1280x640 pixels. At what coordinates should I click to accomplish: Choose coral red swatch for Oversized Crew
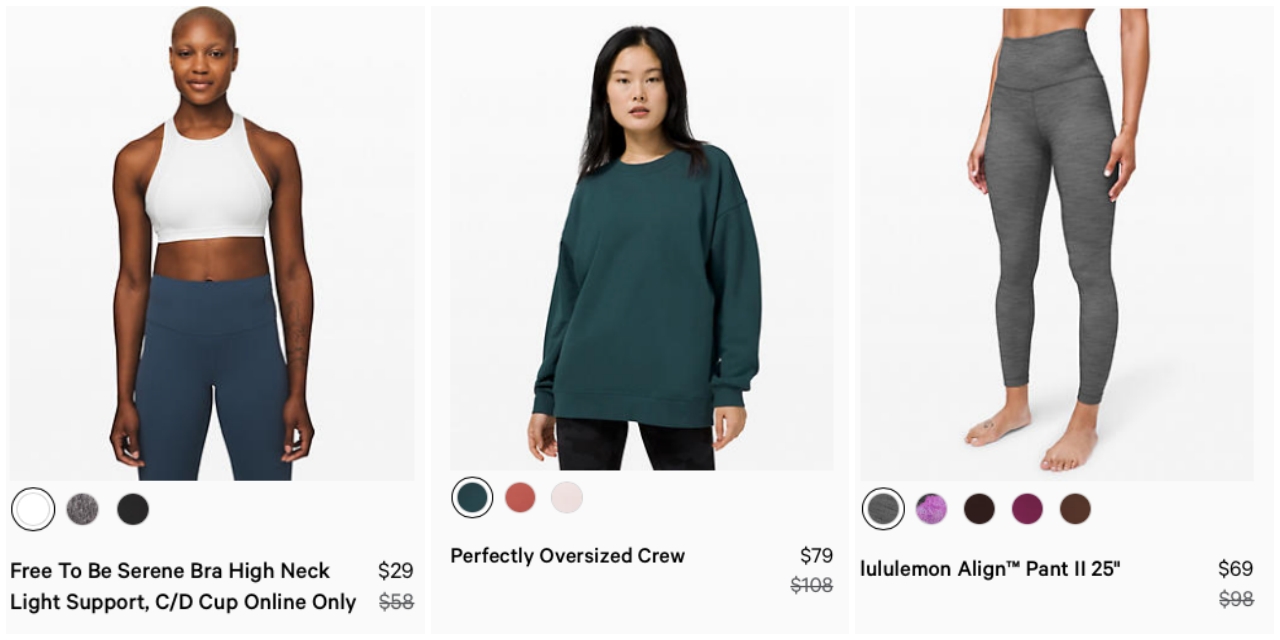point(520,497)
